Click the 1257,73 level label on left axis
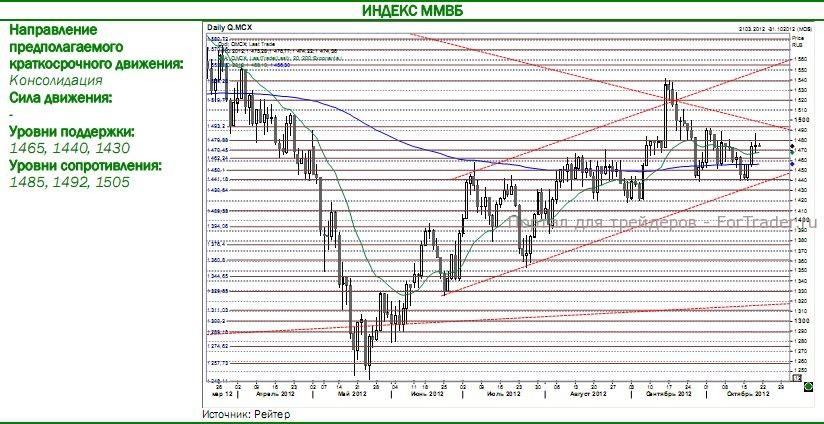Image resolution: width=824 pixels, height=424 pixels. (218, 363)
